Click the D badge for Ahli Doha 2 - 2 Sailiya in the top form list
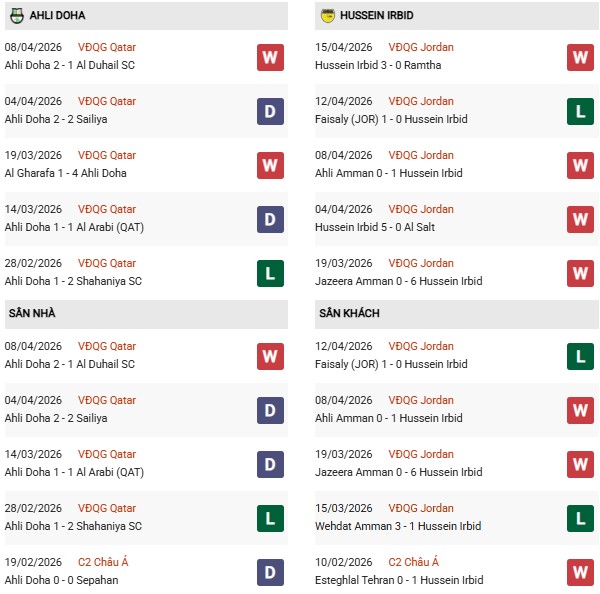The width and height of the screenshot is (600, 594). click(269, 111)
